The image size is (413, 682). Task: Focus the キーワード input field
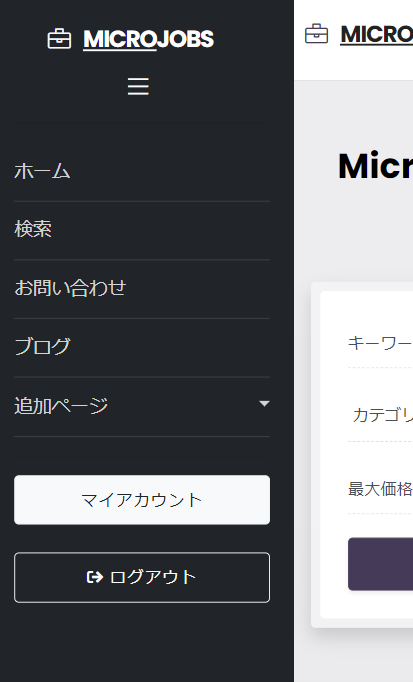(380, 344)
